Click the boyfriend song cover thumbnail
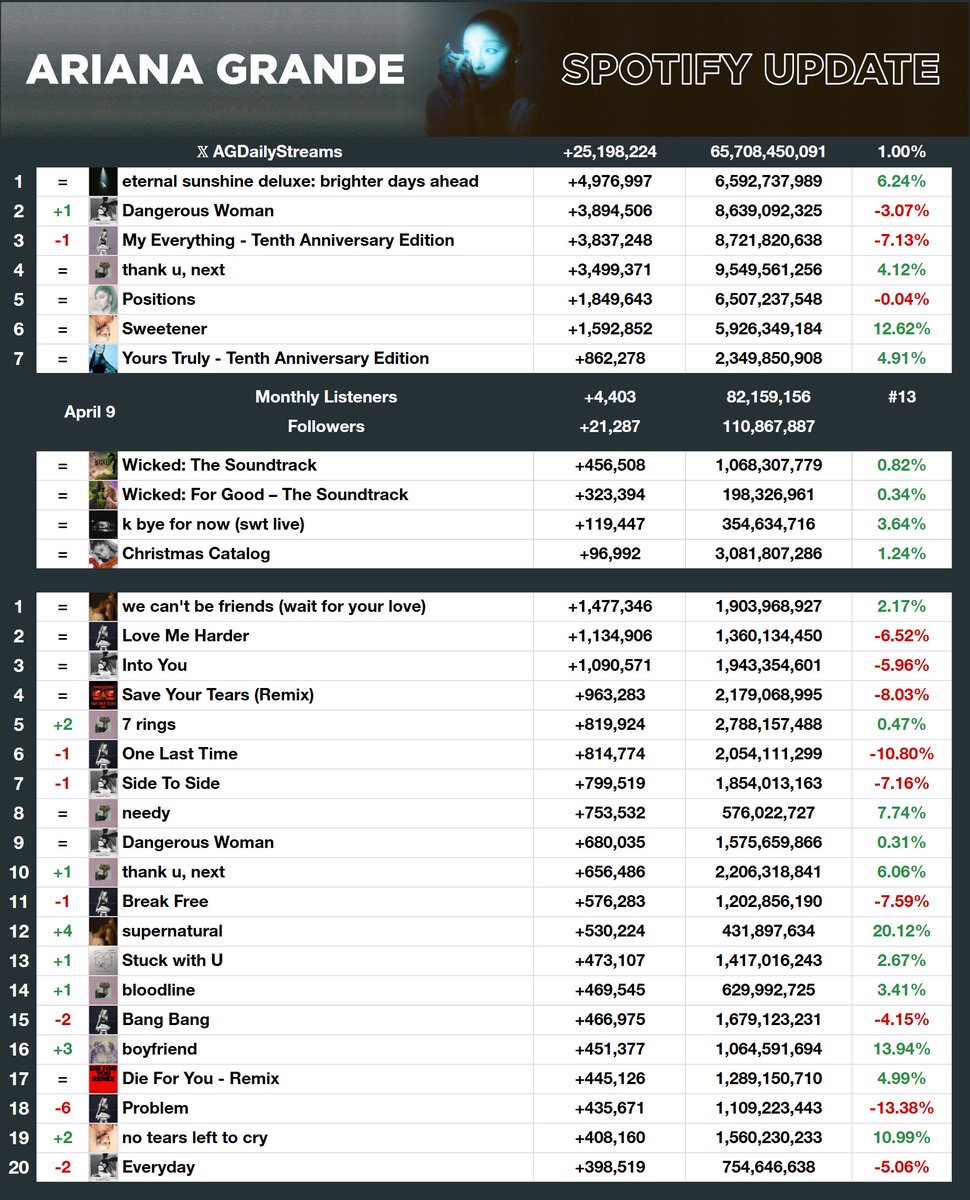 pos(103,1049)
